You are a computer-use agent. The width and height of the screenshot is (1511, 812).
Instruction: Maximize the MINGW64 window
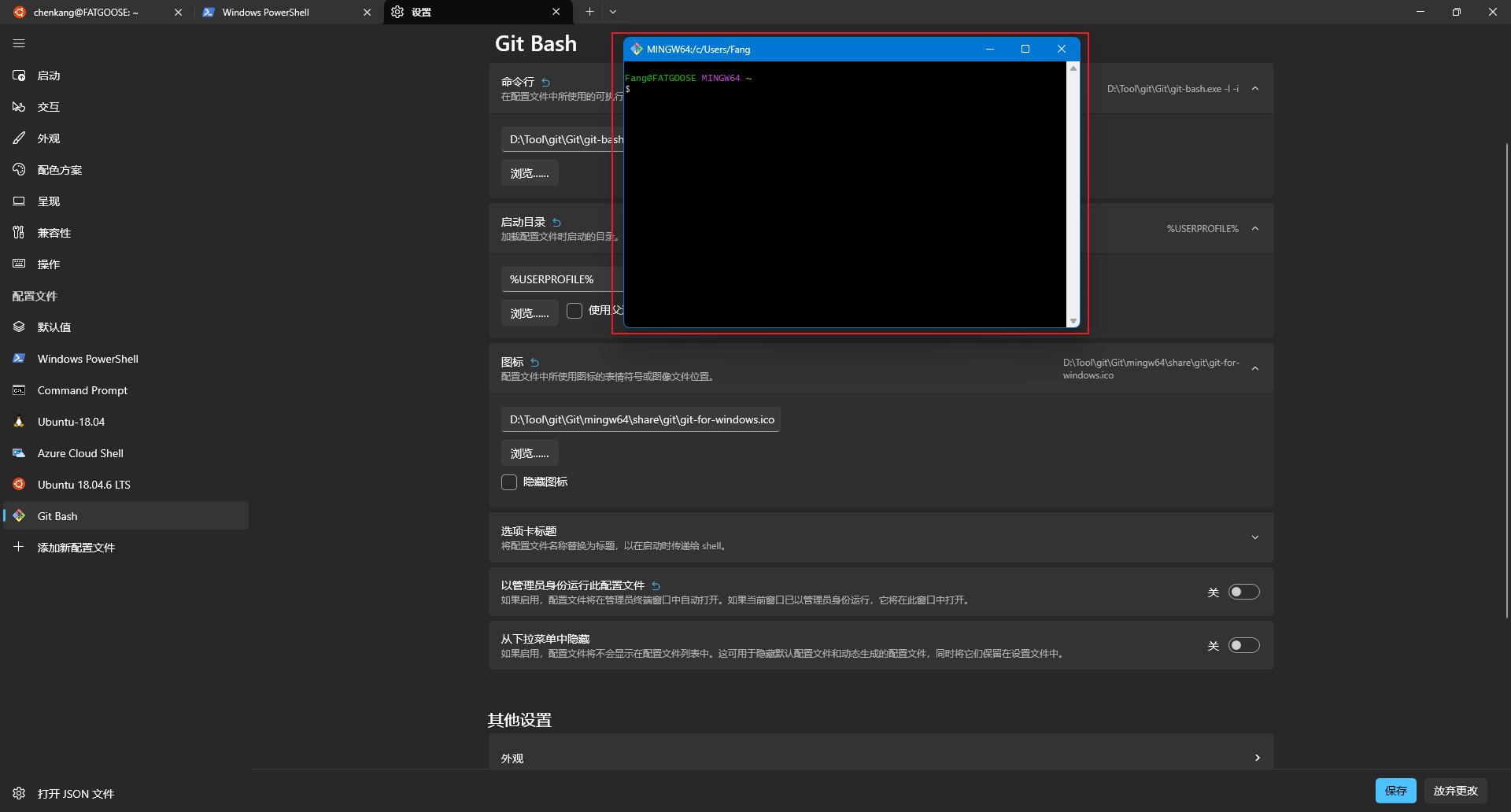[x=1025, y=49]
